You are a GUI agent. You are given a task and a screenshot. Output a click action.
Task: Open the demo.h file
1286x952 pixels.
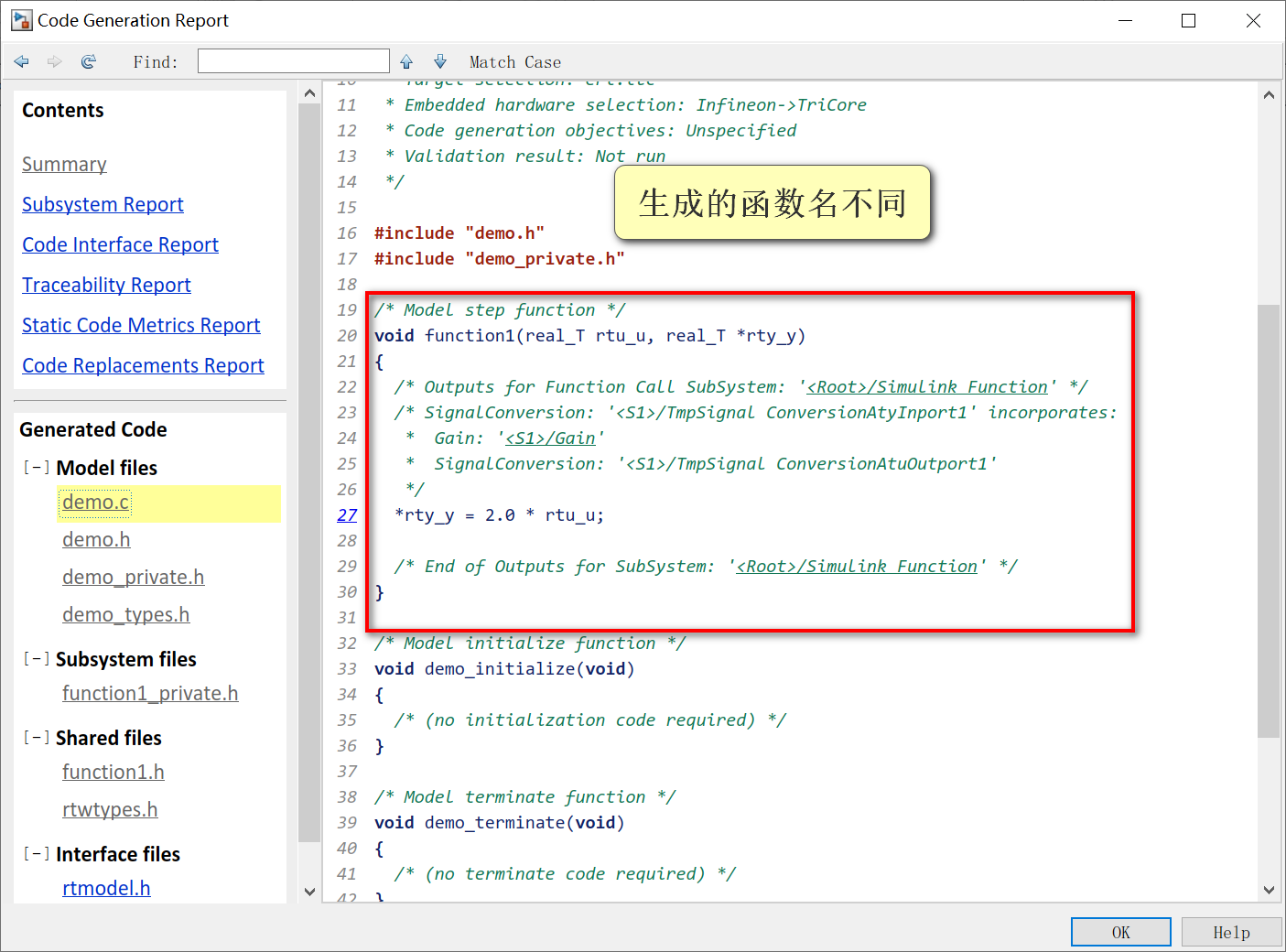coord(96,539)
